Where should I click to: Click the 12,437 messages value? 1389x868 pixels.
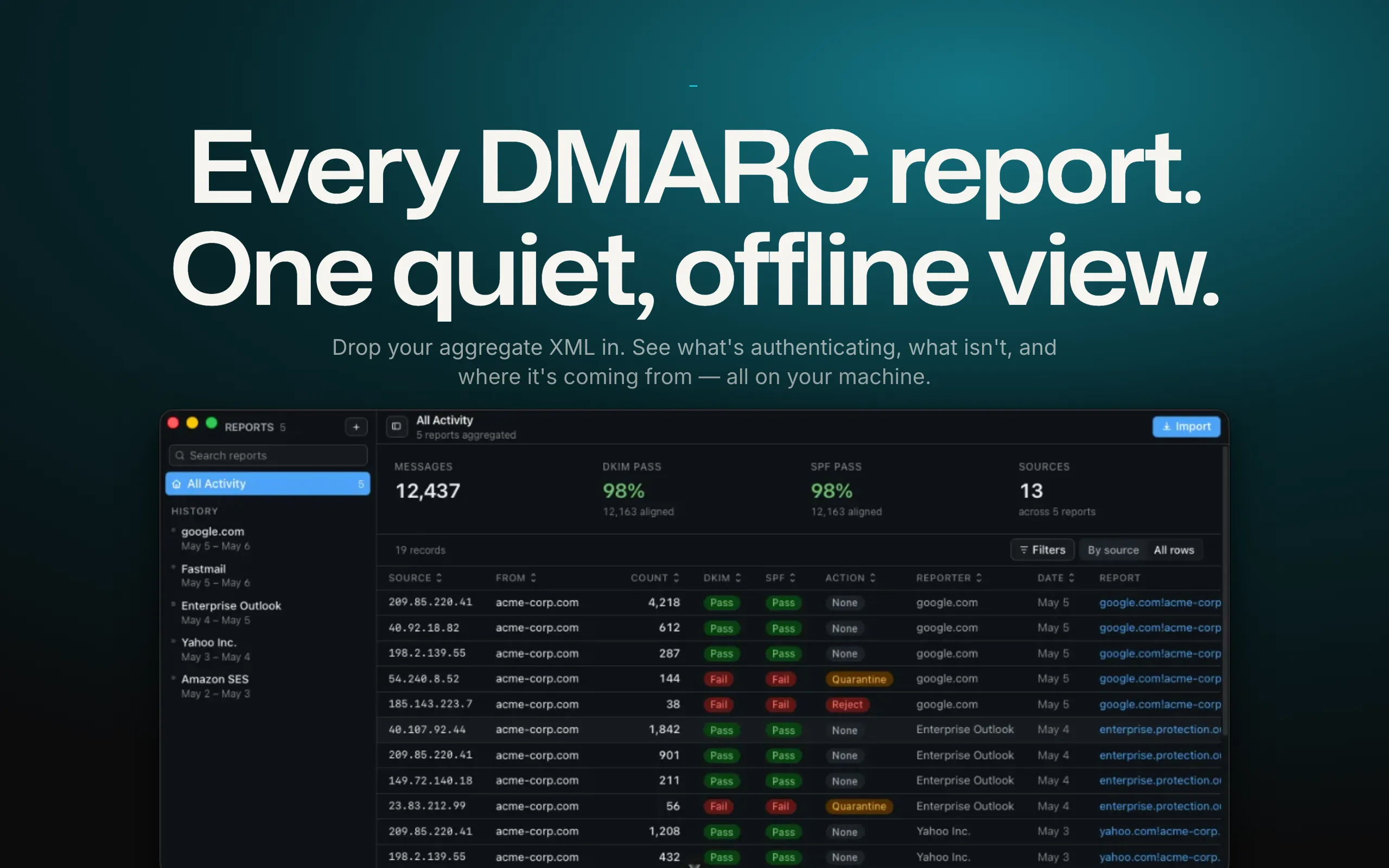point(428,491)
